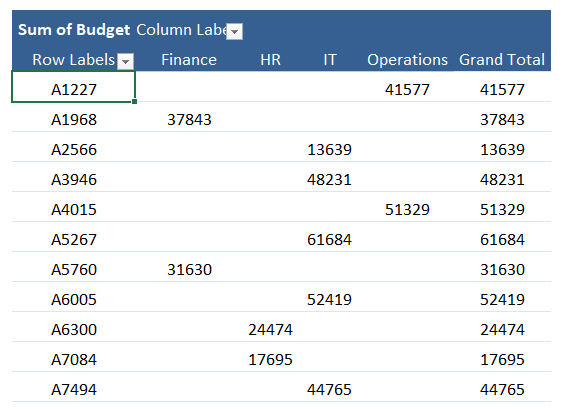Select Operations cell containing 51329

[407, 209]
